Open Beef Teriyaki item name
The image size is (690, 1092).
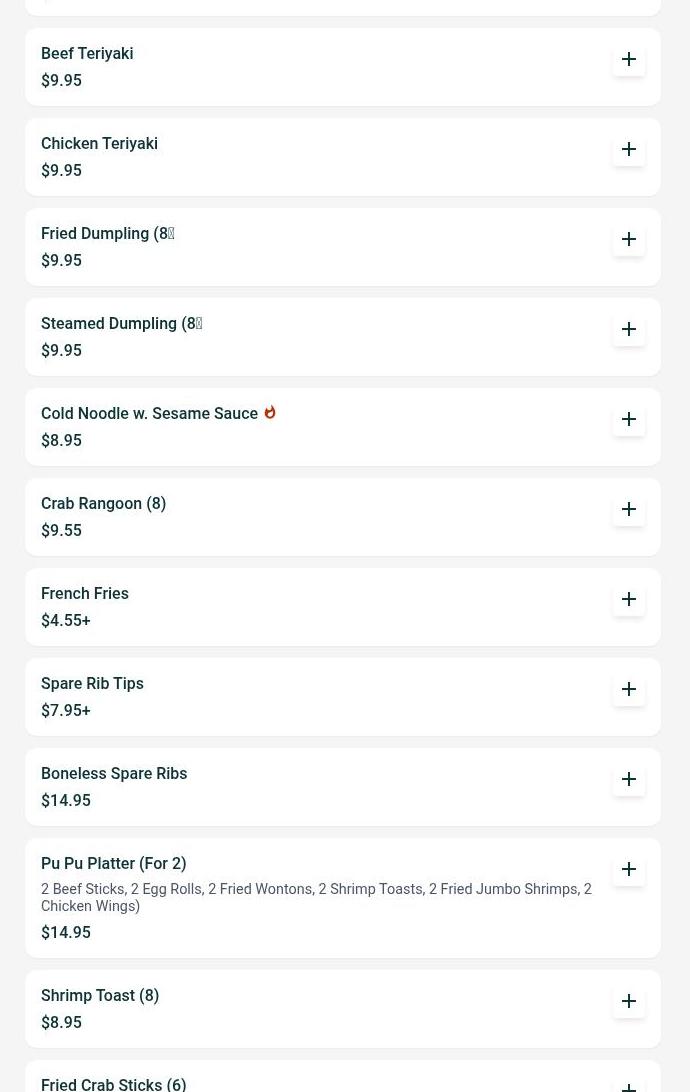pyautogui.click(x=87, y=54)
